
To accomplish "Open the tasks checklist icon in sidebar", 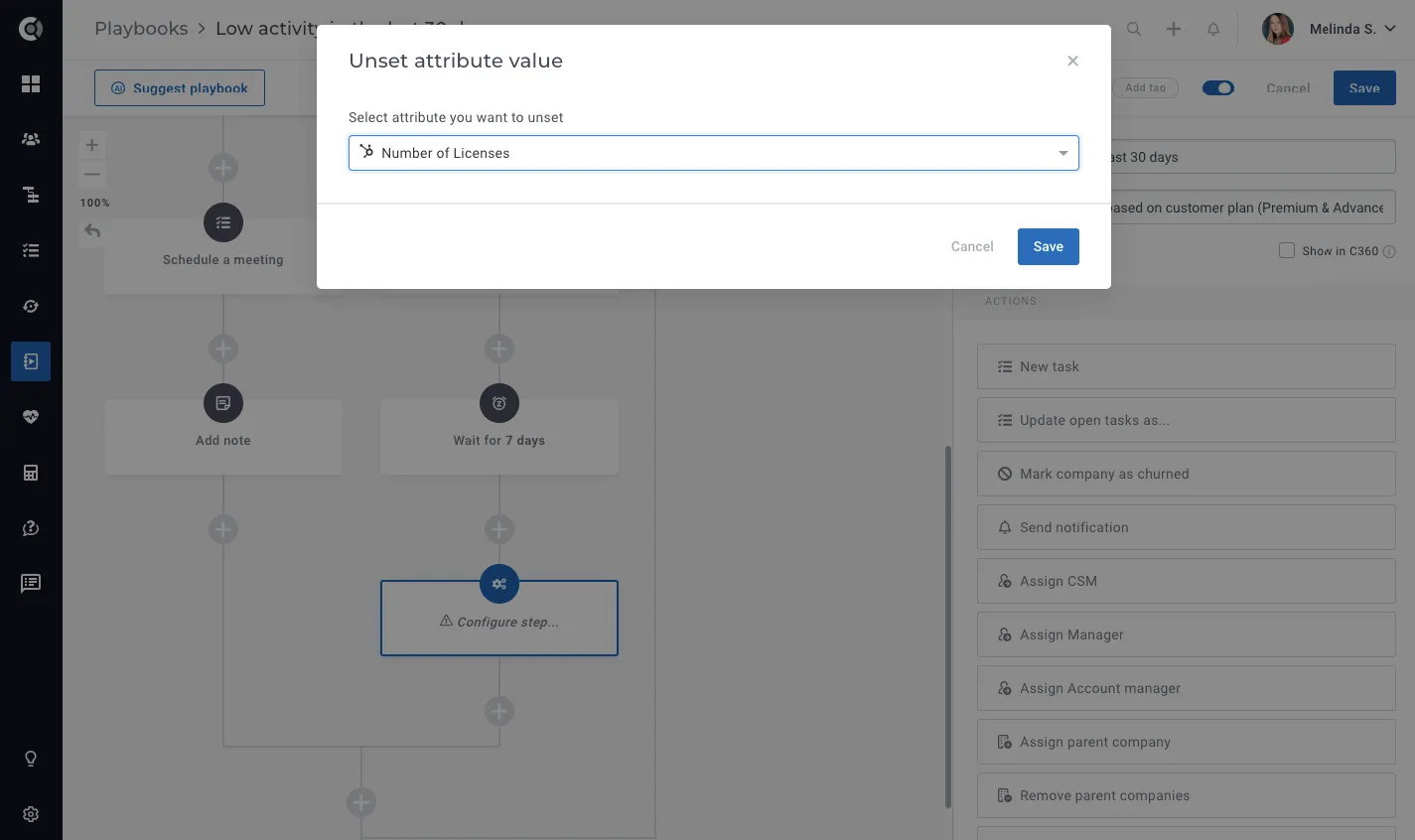I will pos(31,250).
